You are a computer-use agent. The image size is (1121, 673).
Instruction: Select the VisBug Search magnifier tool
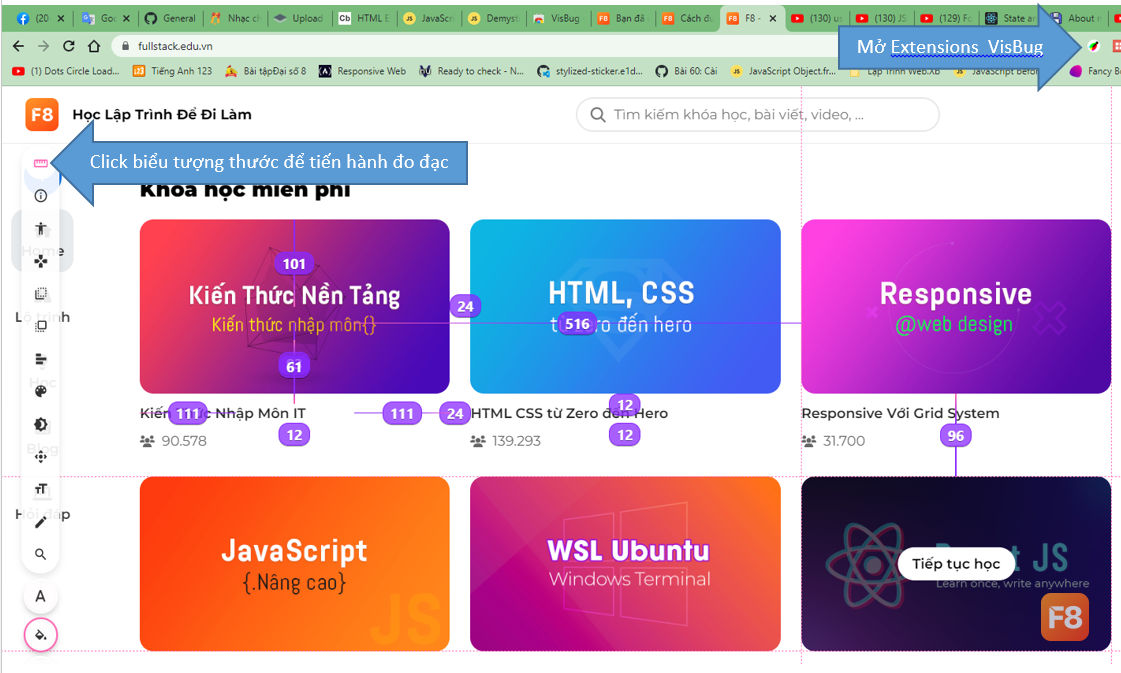[x=41, y=554]
